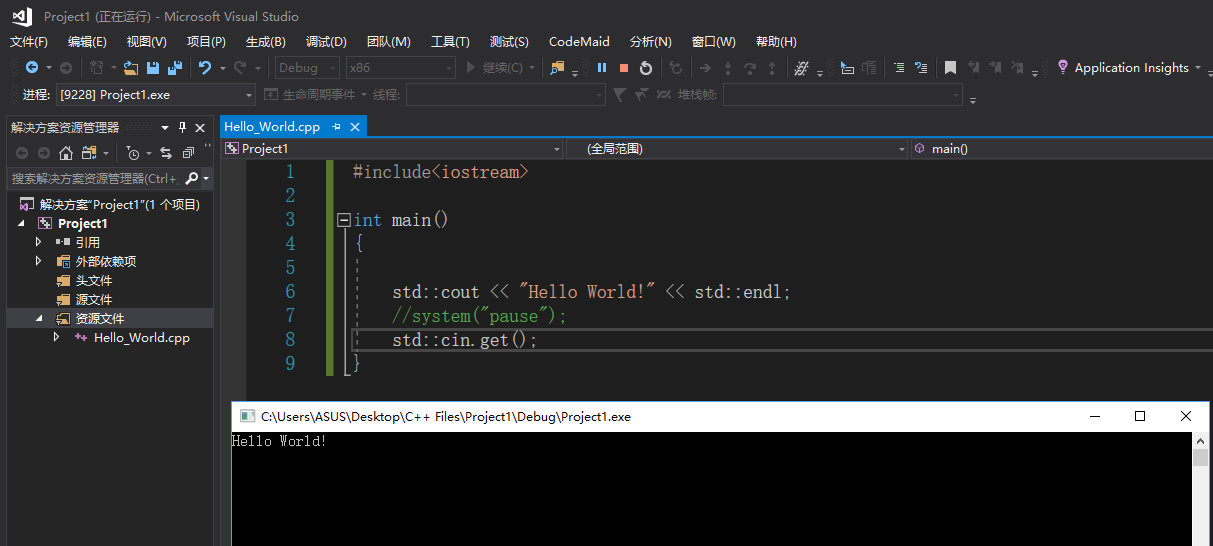Click the pointer member-list toolbar icon
Viewport: 1213px width, 546px height.
(x=847, y=67)
